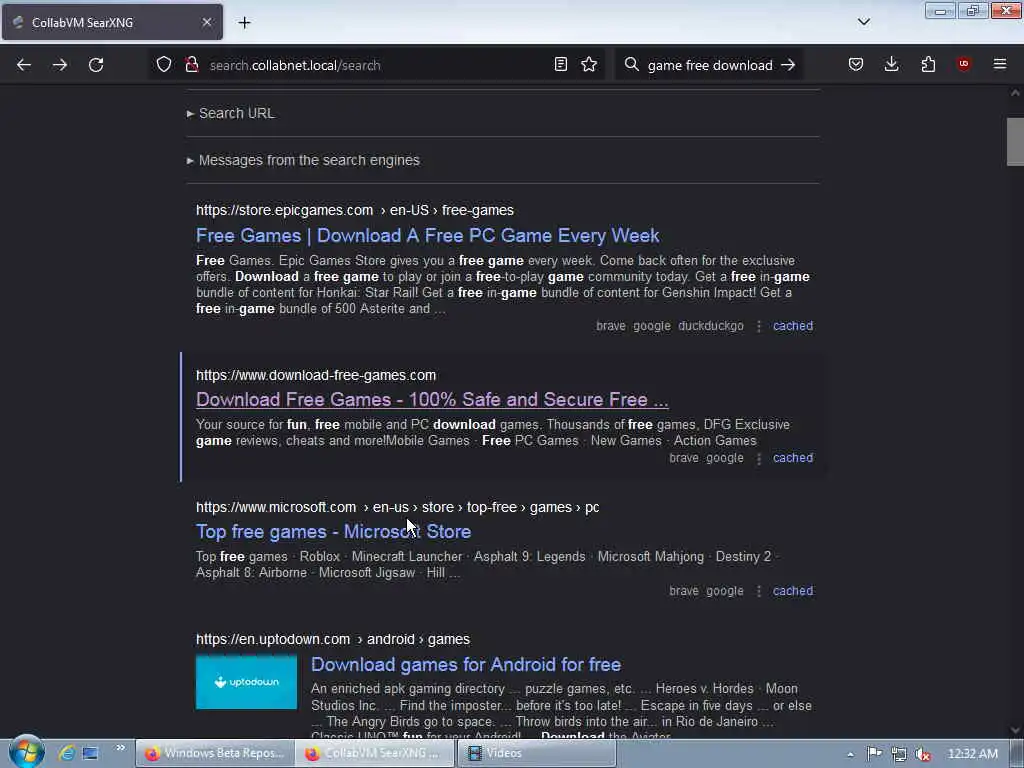This screenshot has height=768, width=1024.
Task: Reload the page with the refresh icon
Action: click(x=96, y=65)
